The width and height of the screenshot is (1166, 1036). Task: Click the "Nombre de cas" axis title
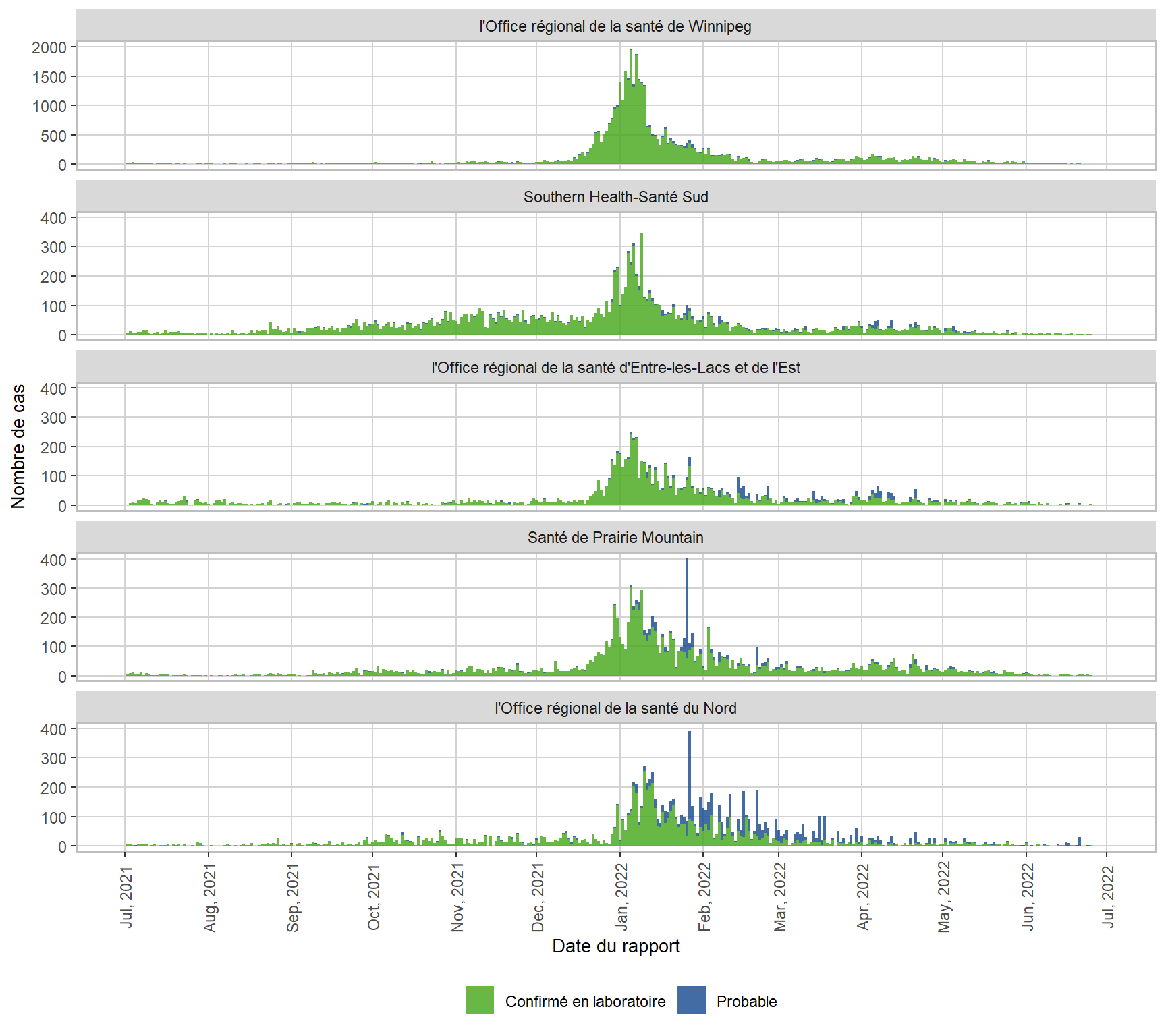18,446
